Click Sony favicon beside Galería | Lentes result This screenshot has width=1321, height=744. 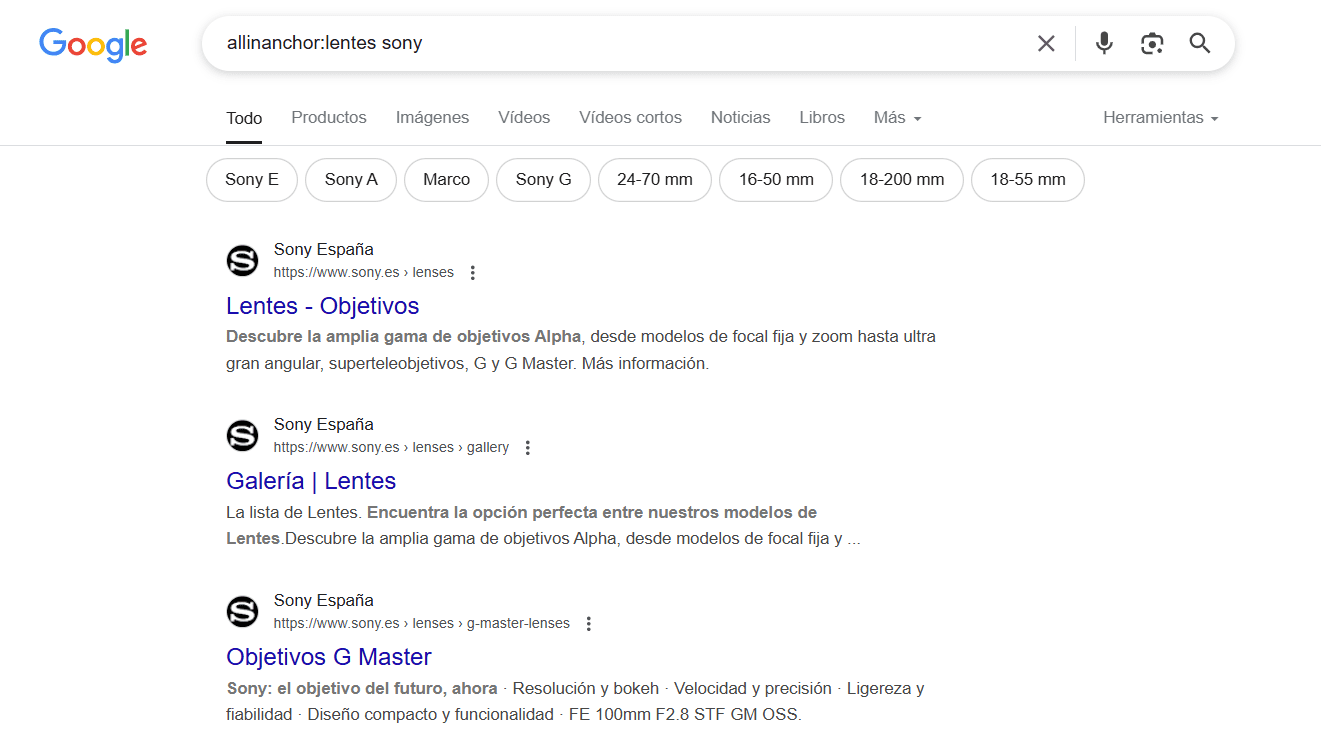[243, 436]
